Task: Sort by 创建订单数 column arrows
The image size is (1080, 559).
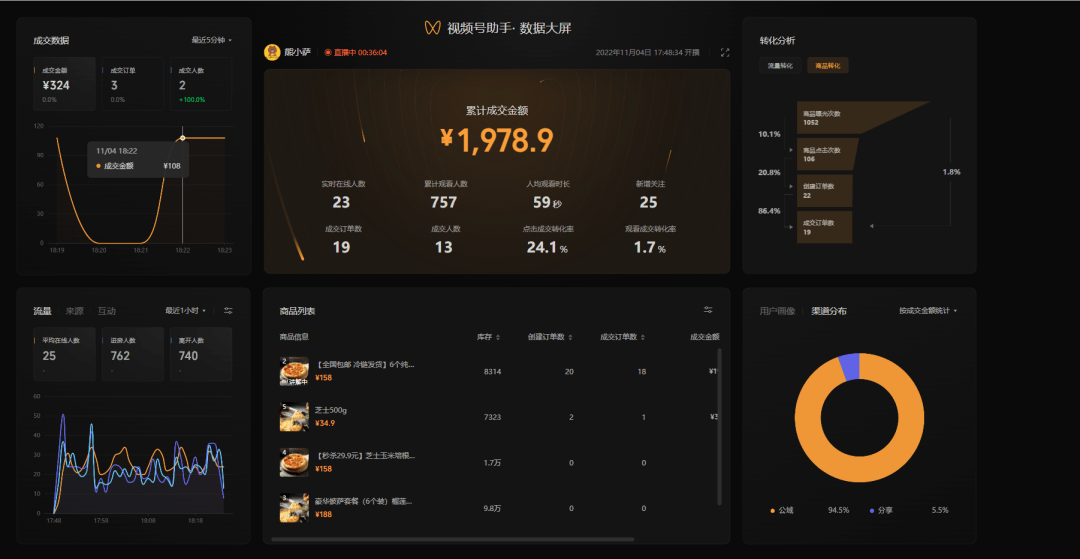Action: [x=570, y=337]
